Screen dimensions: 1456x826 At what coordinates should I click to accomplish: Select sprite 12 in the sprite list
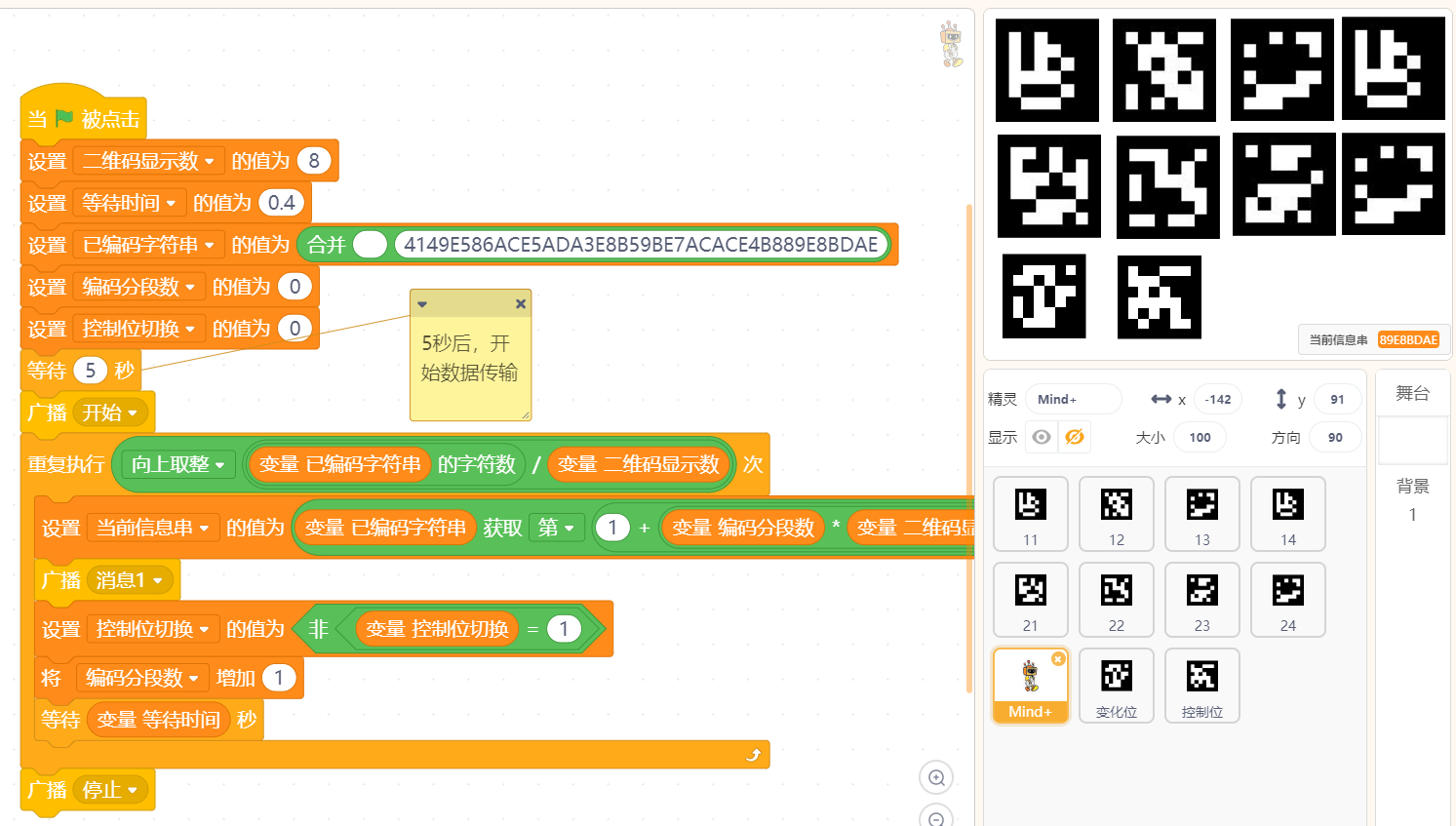click(x=1117, y=515)
